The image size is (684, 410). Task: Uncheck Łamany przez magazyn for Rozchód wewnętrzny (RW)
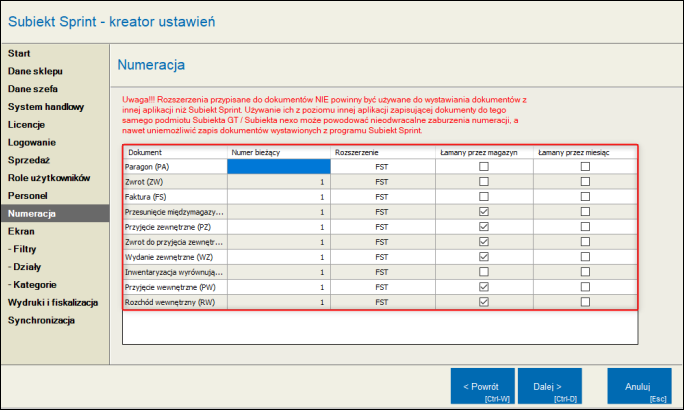click(x=484, y=302)
